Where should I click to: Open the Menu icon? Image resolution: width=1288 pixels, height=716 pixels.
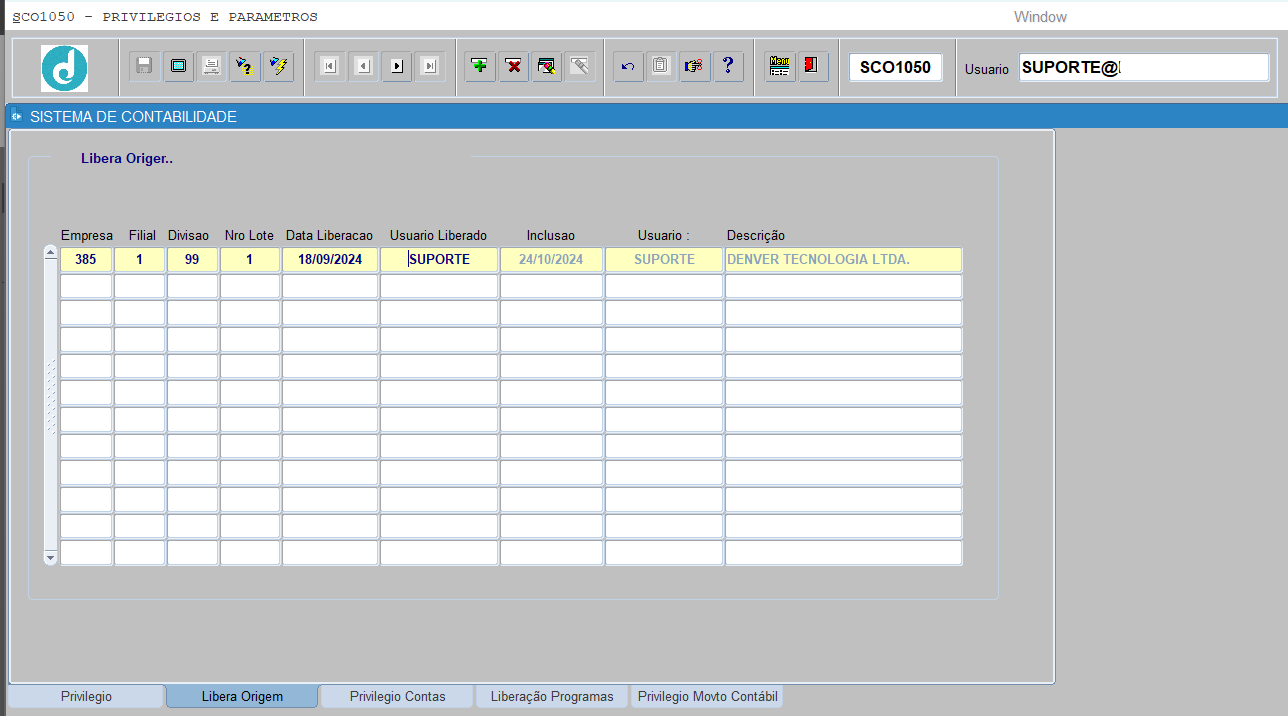(780, 67)
